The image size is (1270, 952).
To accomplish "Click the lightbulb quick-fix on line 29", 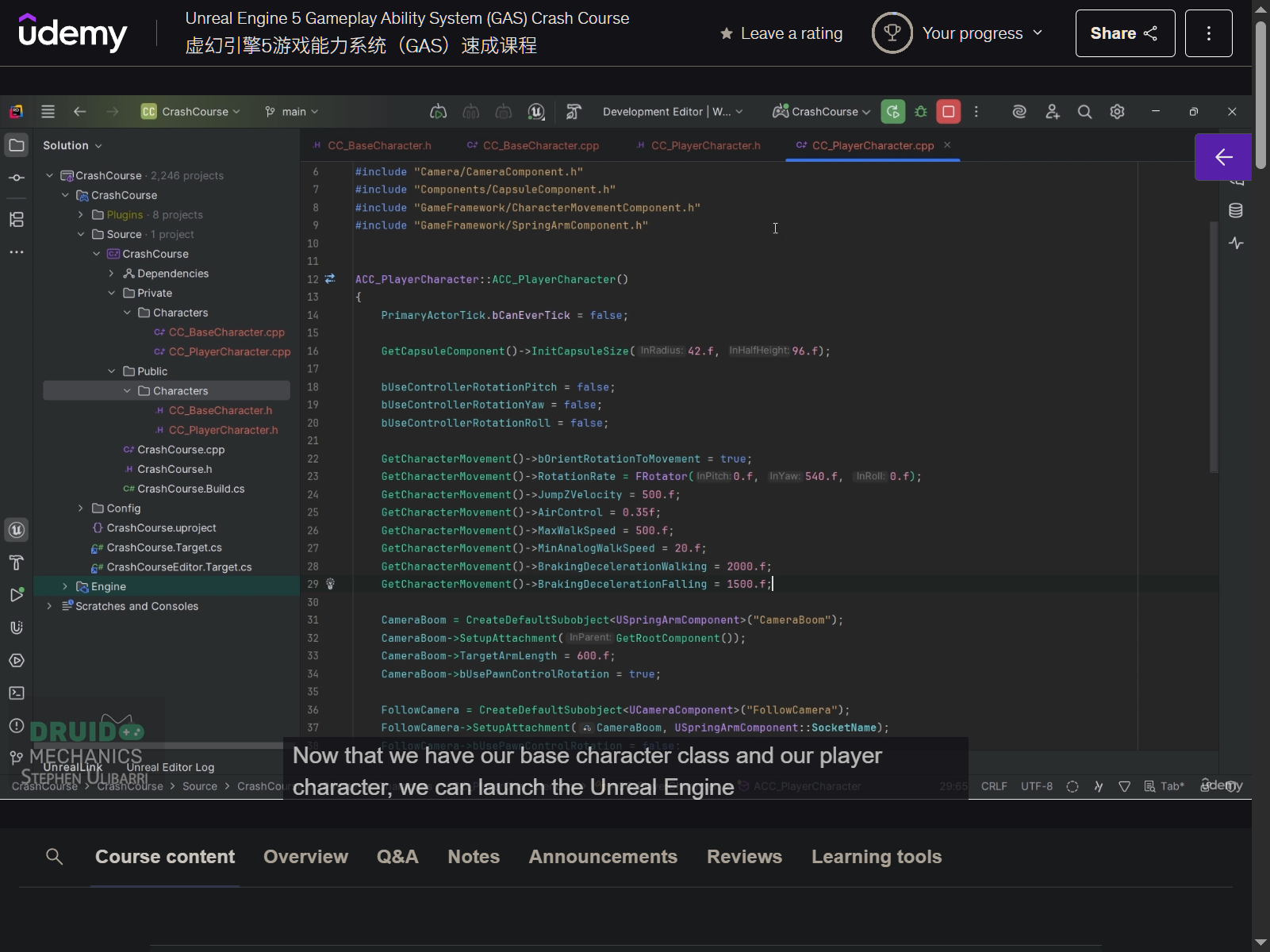I will point(331,584).
